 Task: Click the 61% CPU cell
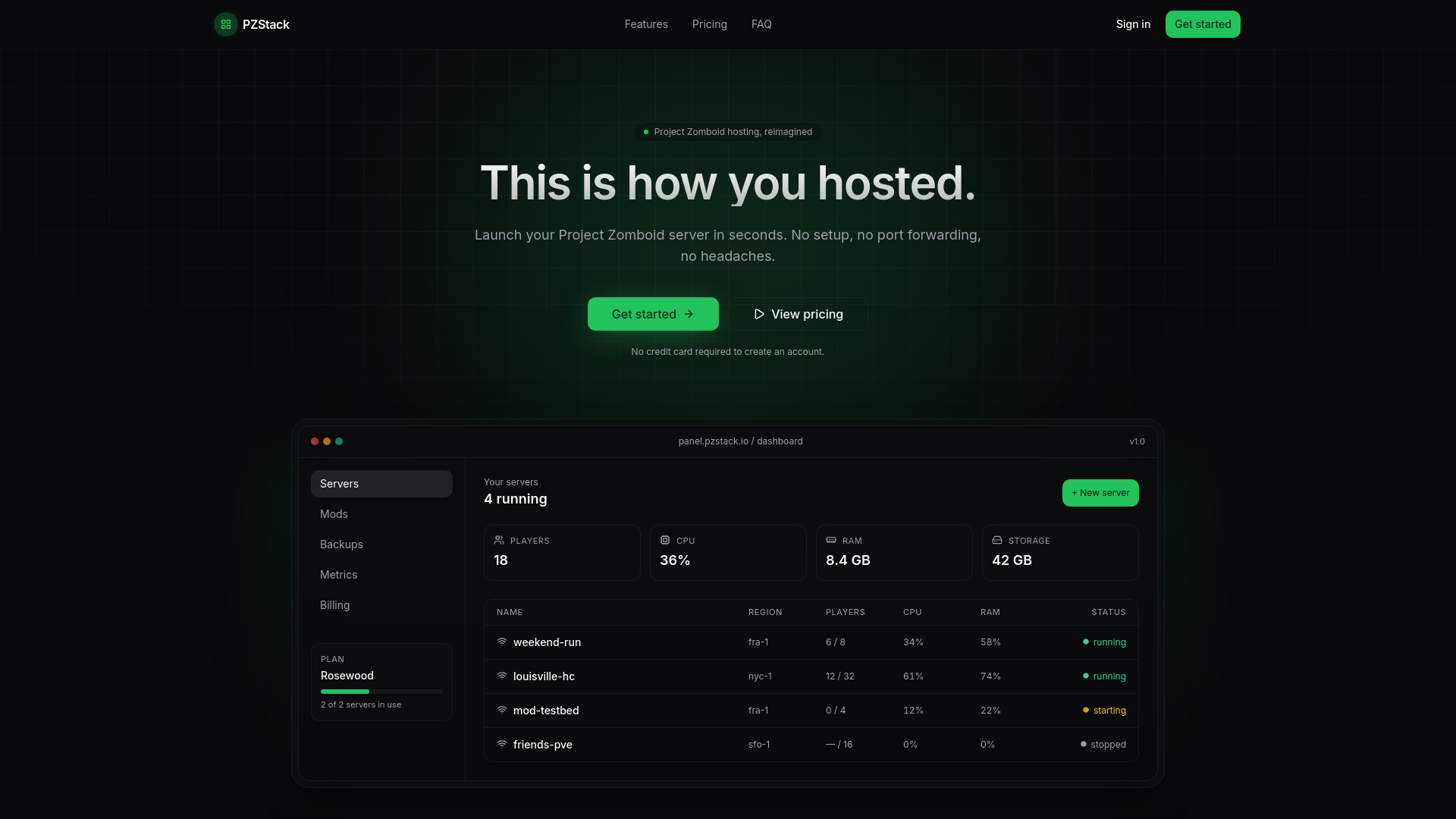913,676
